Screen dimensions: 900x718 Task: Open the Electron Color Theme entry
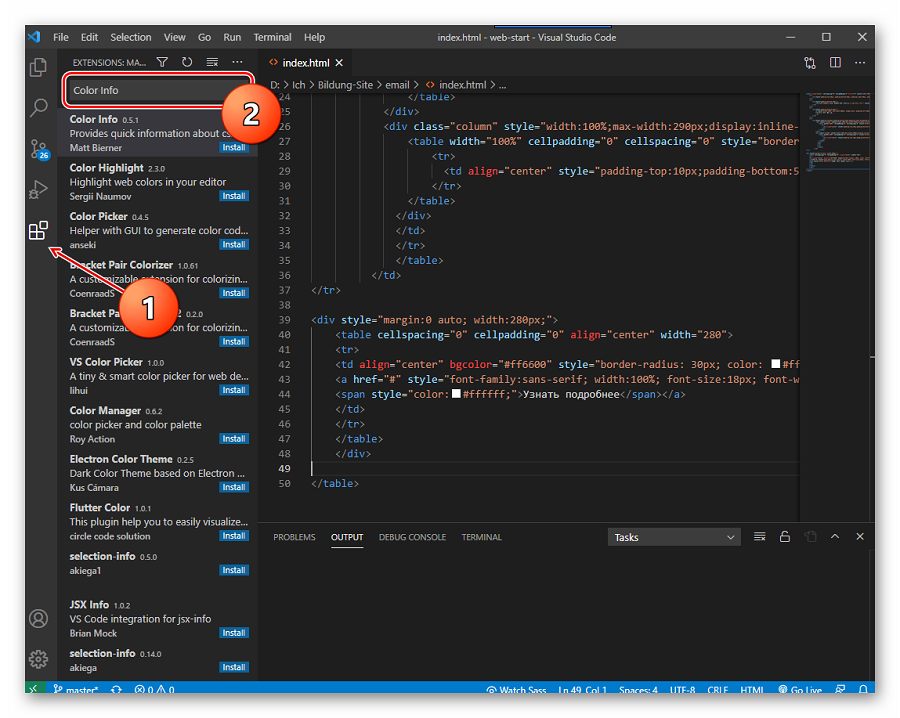(158, 474)
